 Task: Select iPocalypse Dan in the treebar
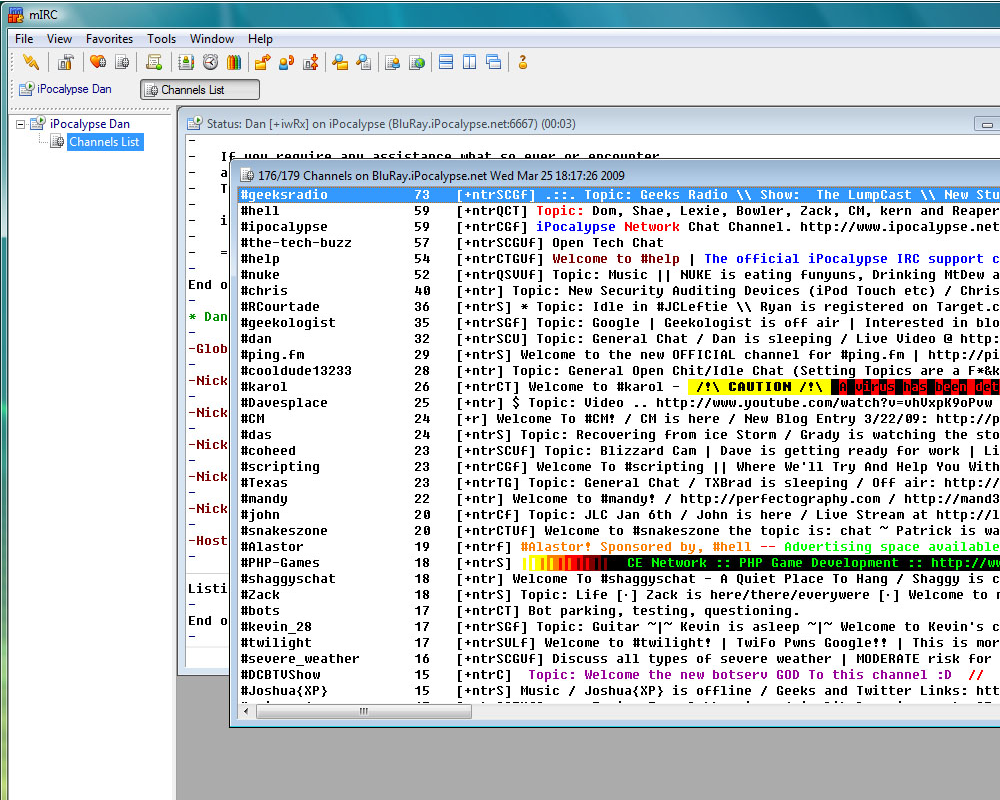pos(90,124)
